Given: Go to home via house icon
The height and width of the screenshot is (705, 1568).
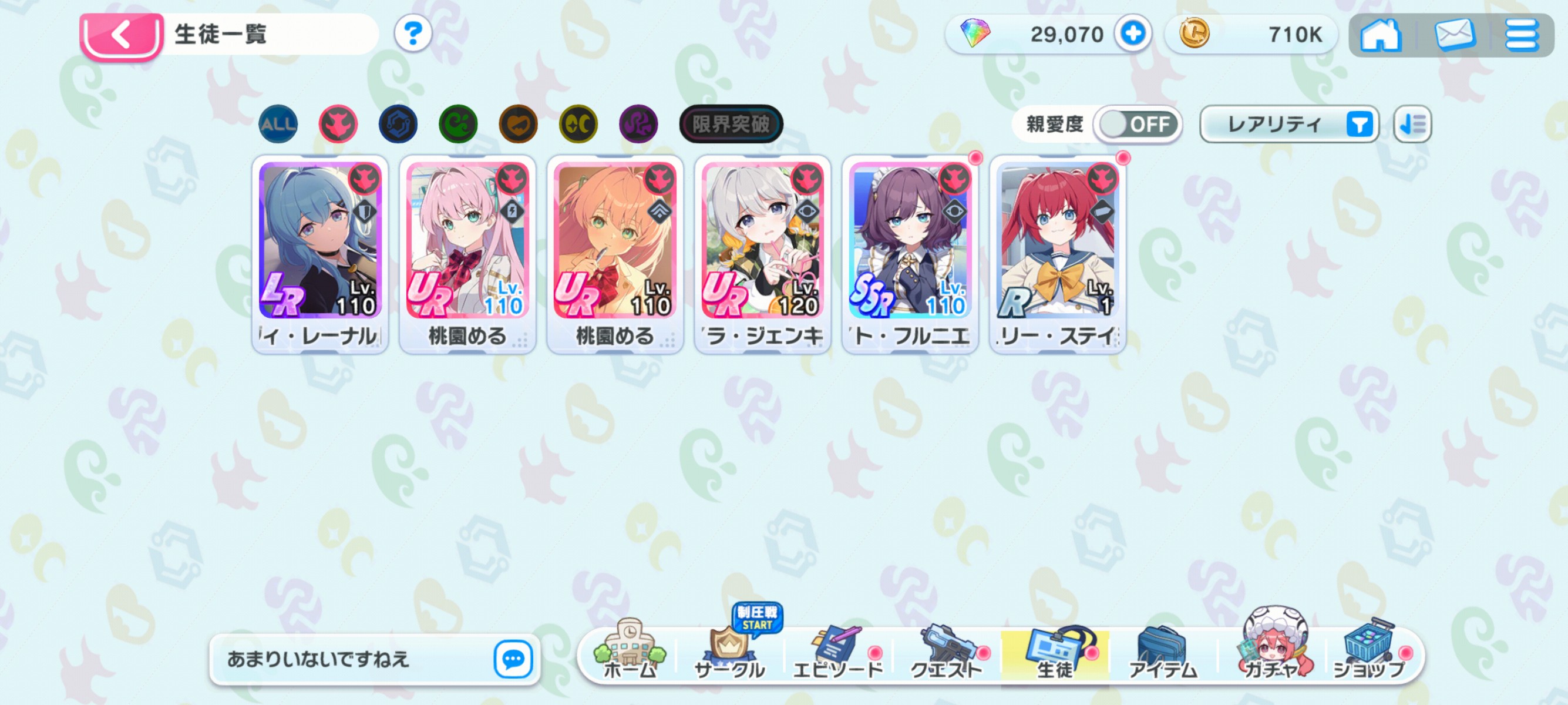Looking at the screenshot, I should click(x=1381, y=35).
